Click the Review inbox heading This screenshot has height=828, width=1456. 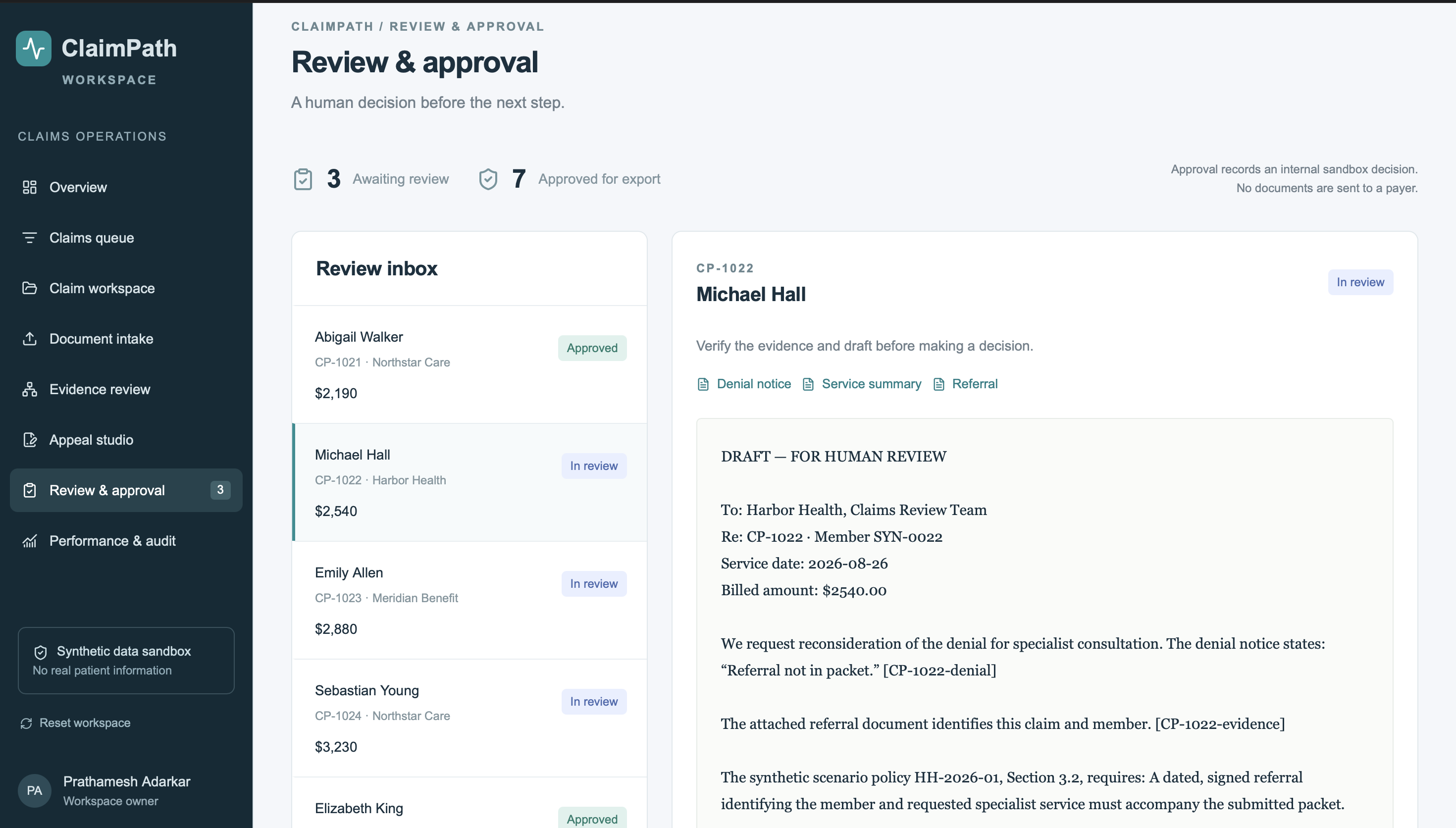(376, 268)
